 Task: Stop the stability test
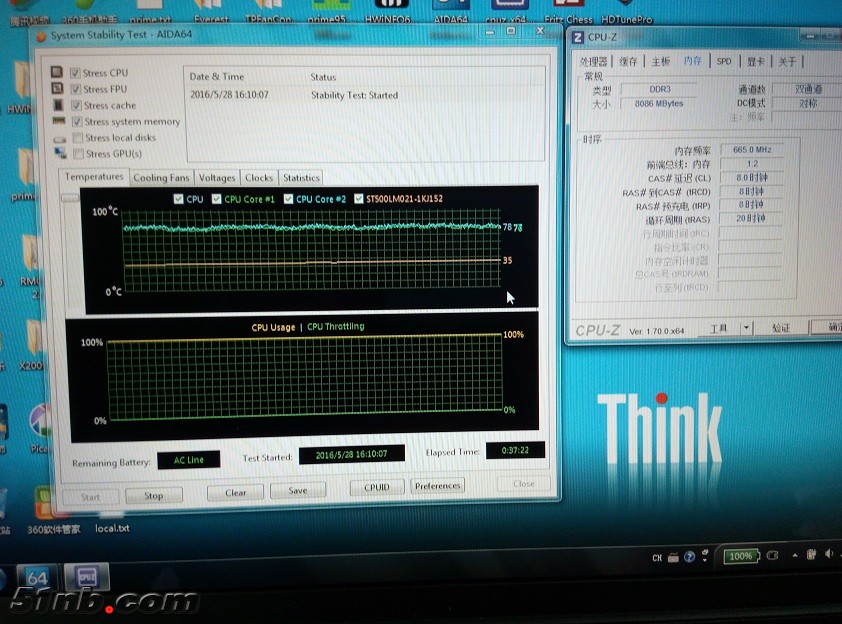tap(153, 495)
